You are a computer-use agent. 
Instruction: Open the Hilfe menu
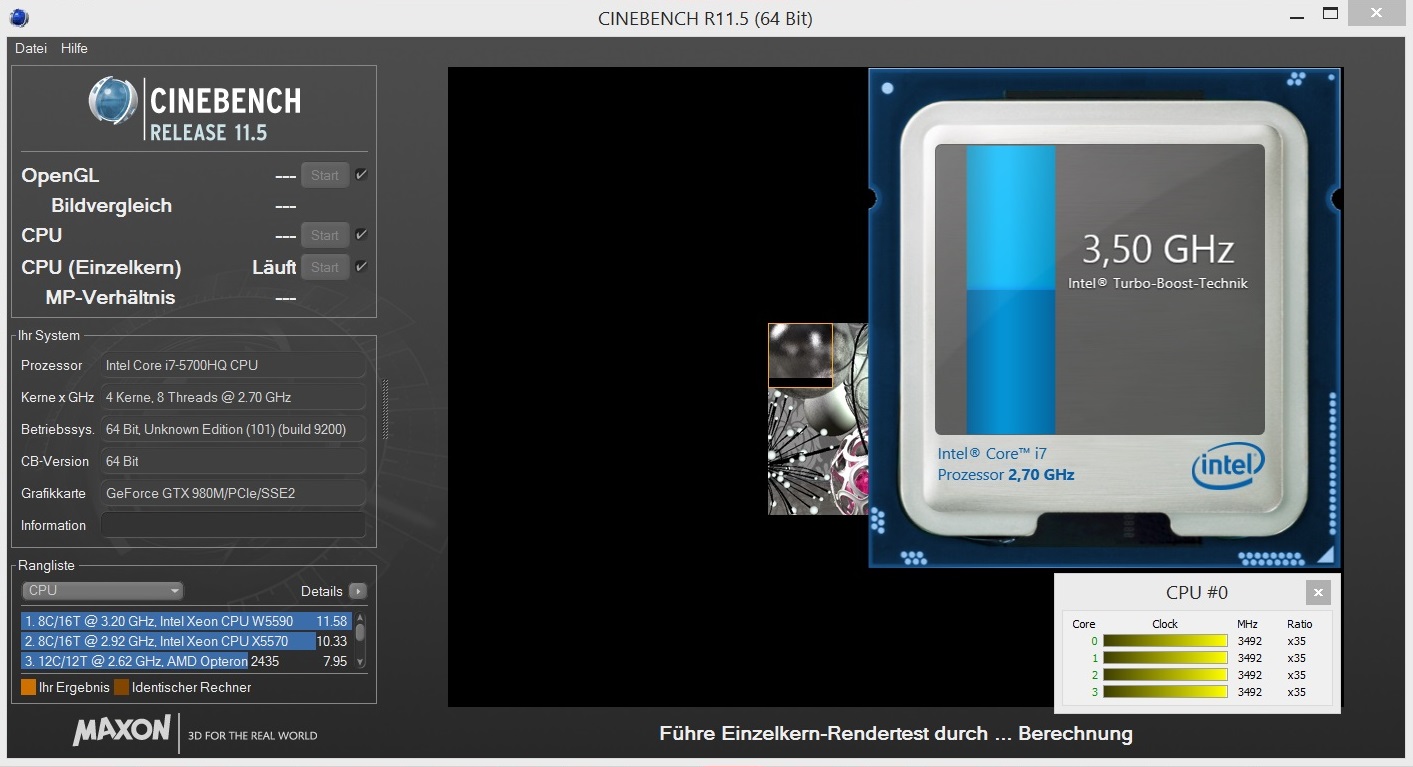click(x=74, y=48)
